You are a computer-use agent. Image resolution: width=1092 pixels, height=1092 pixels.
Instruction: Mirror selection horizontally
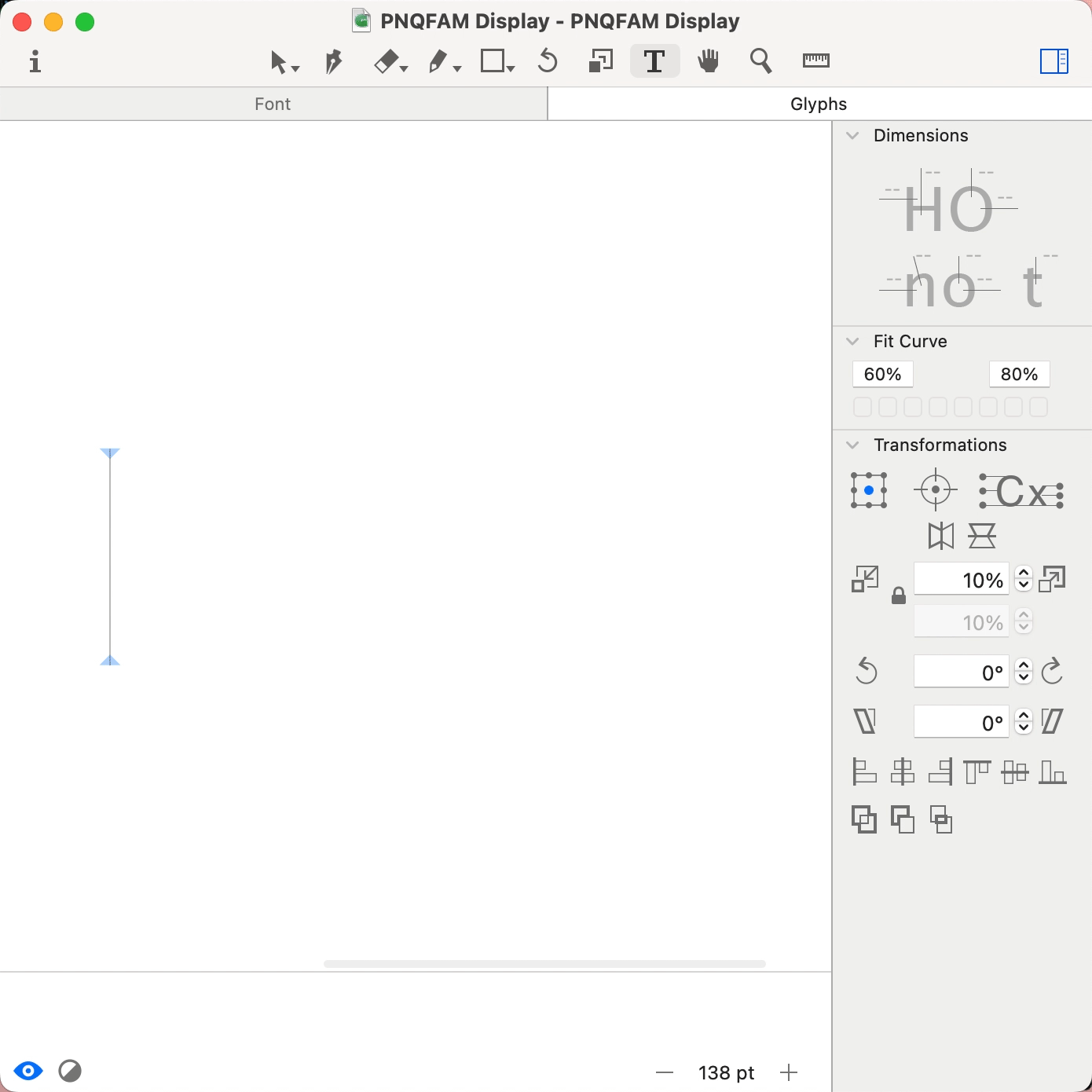(941, 536)
